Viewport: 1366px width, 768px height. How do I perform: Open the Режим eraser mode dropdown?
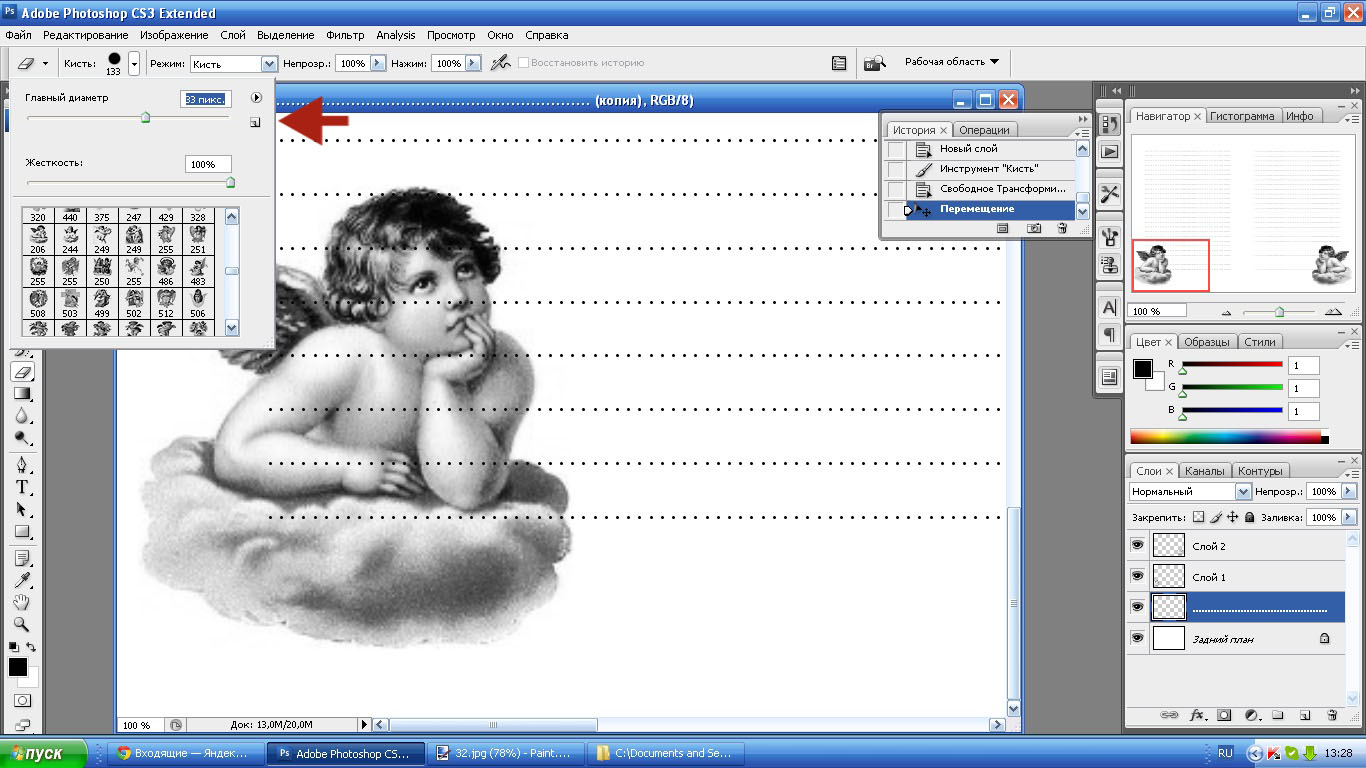pyautogui.click(x=268, y=63)
